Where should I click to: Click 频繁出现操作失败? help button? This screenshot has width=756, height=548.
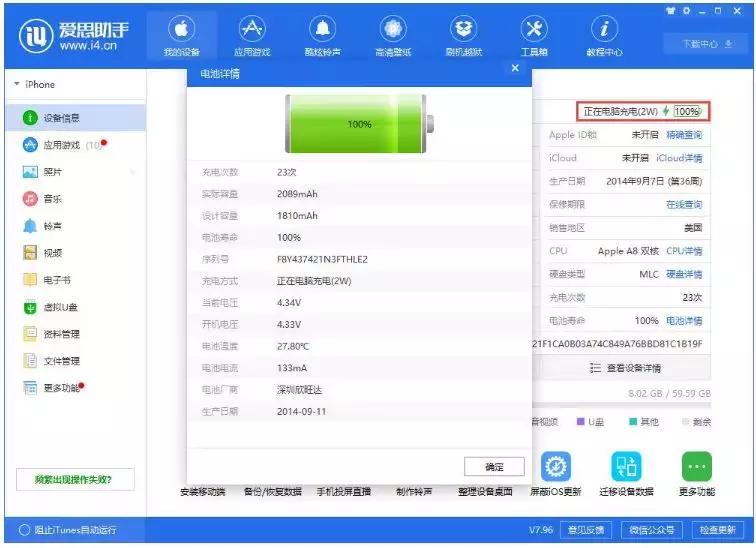[75, 480]
